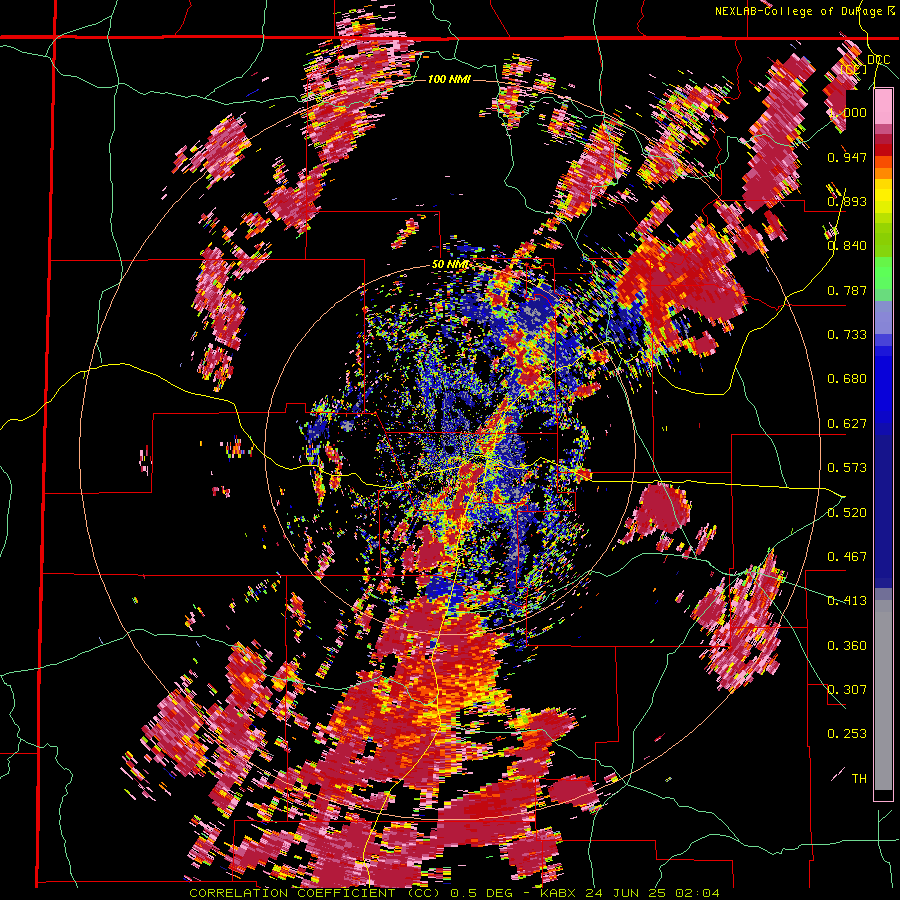Click the DCC legend title
Screen dimensions: 900x900
pos(878,60)
